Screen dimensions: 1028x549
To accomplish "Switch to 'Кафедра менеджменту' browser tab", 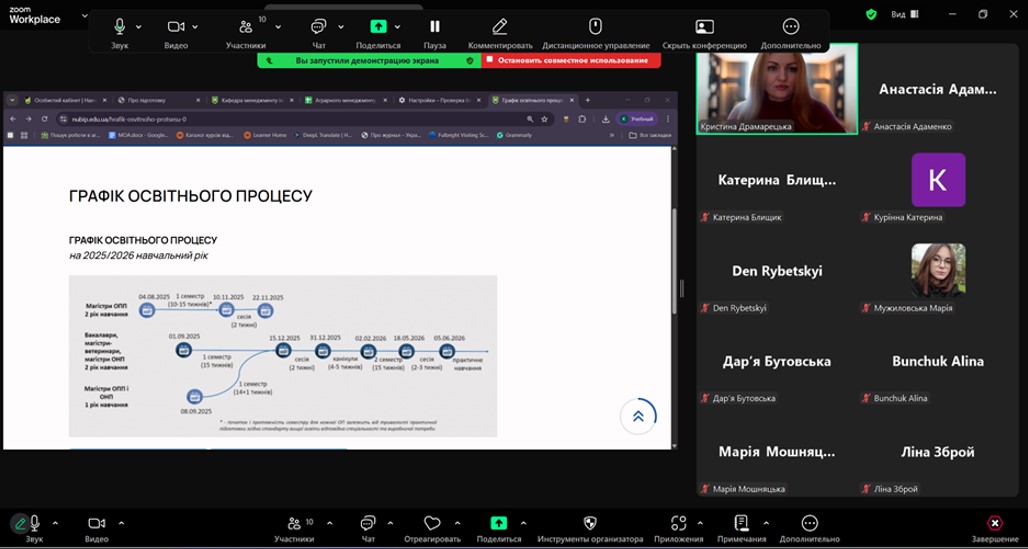I will pos(254,100).
